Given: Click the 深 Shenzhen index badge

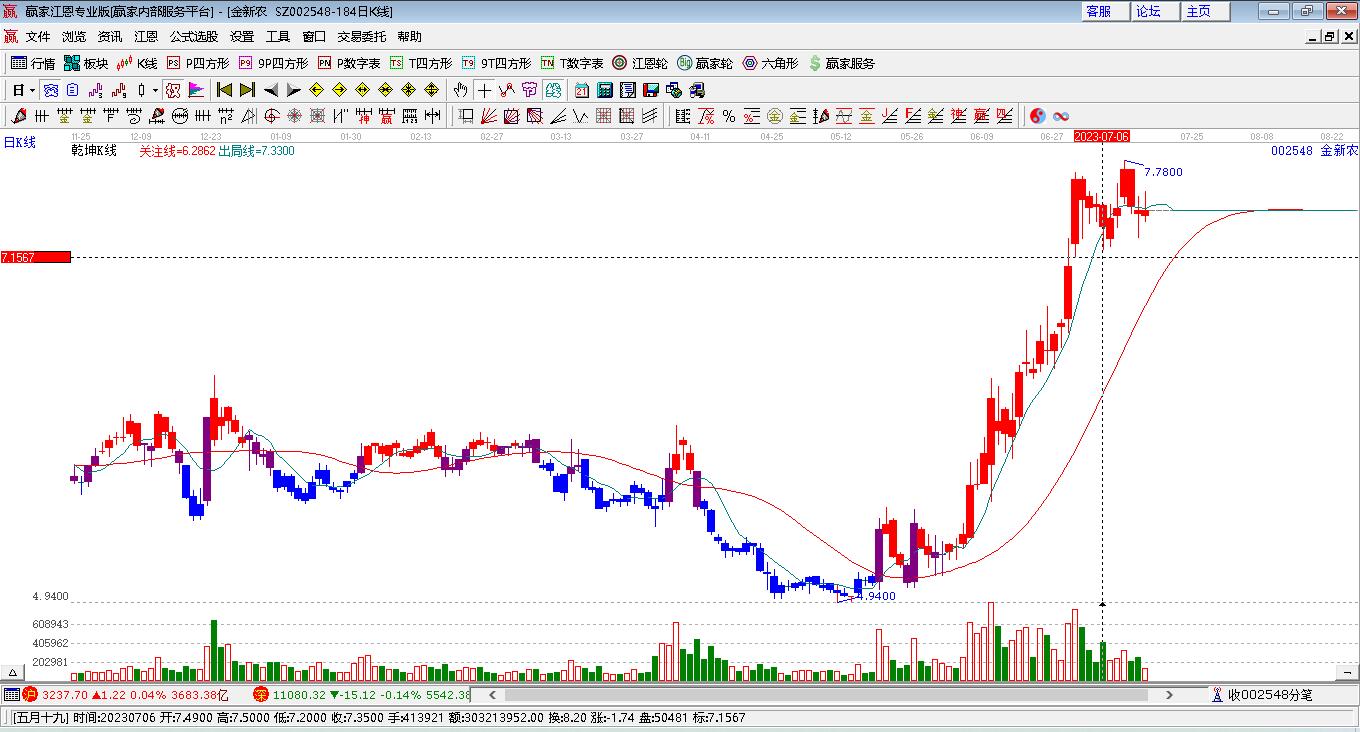Looking at the screenshot, I should pyautogui.click(x=260, y=694).
